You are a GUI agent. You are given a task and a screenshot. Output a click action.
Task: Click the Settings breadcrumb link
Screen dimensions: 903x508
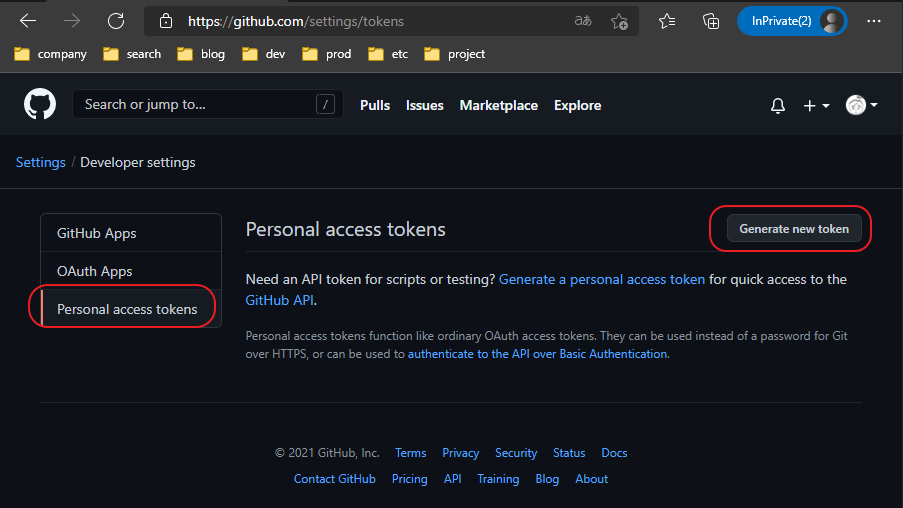41,162
